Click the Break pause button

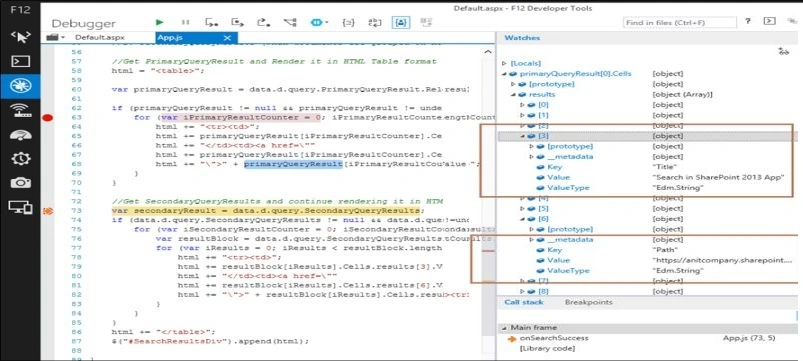tap(185, 22)
